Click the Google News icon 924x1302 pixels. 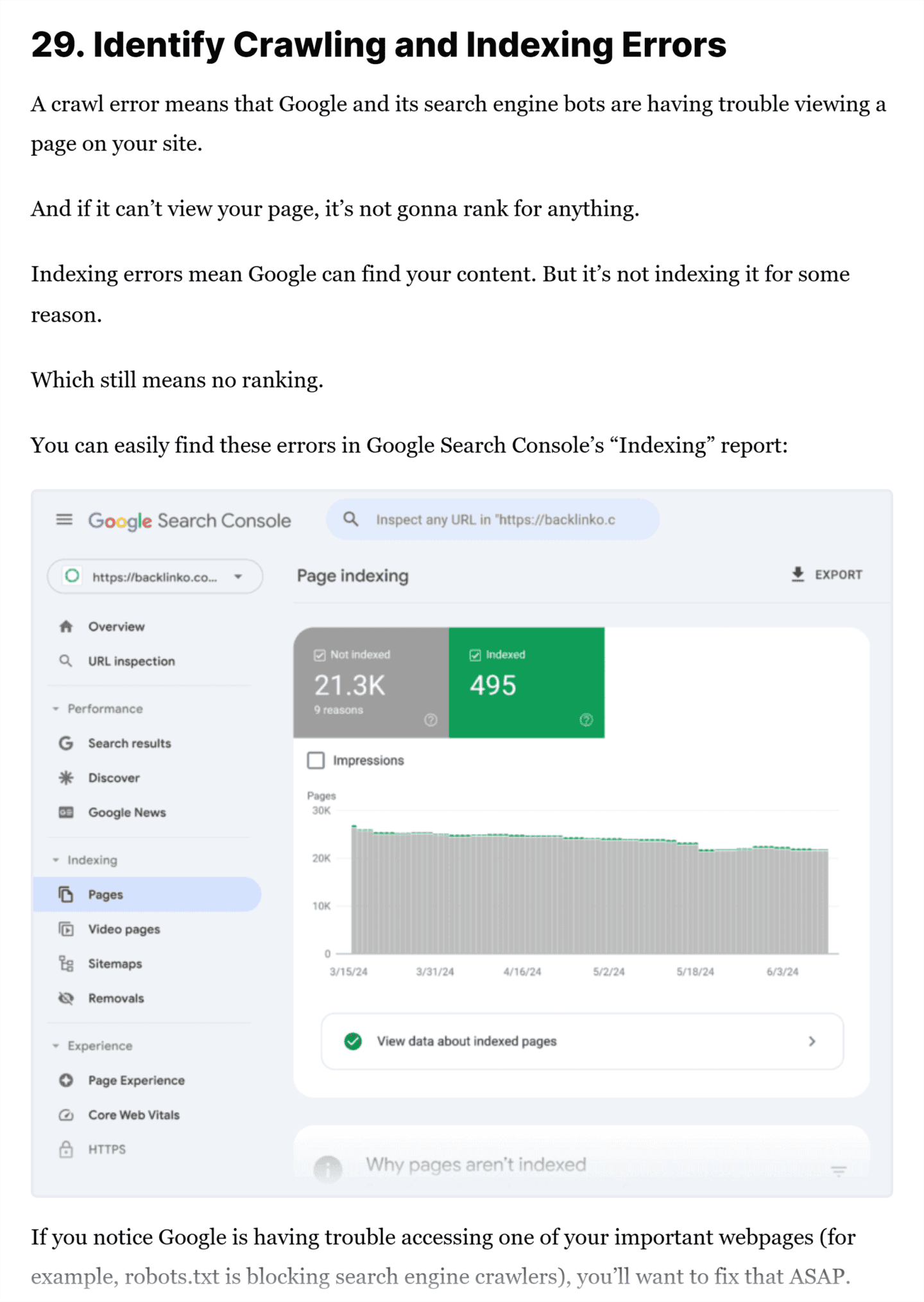point(66,812)
